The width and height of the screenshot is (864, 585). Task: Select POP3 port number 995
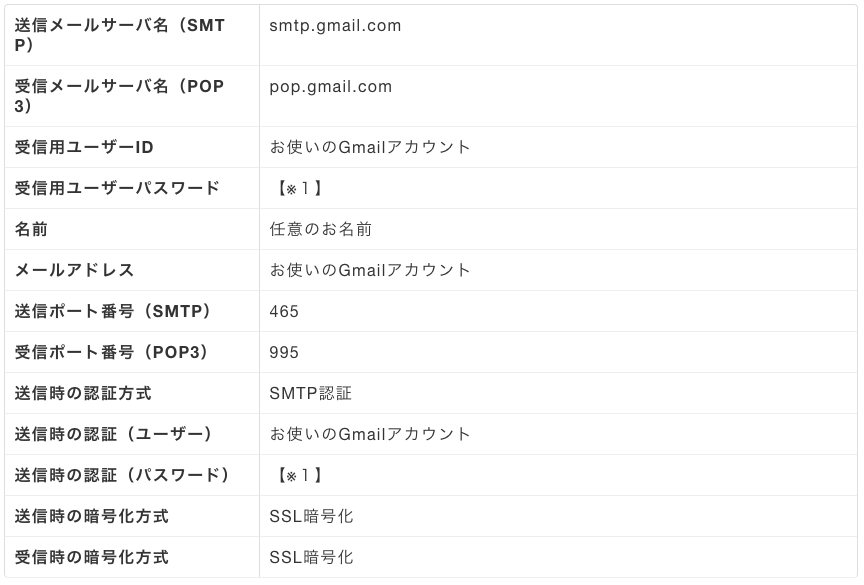[284, 353]
